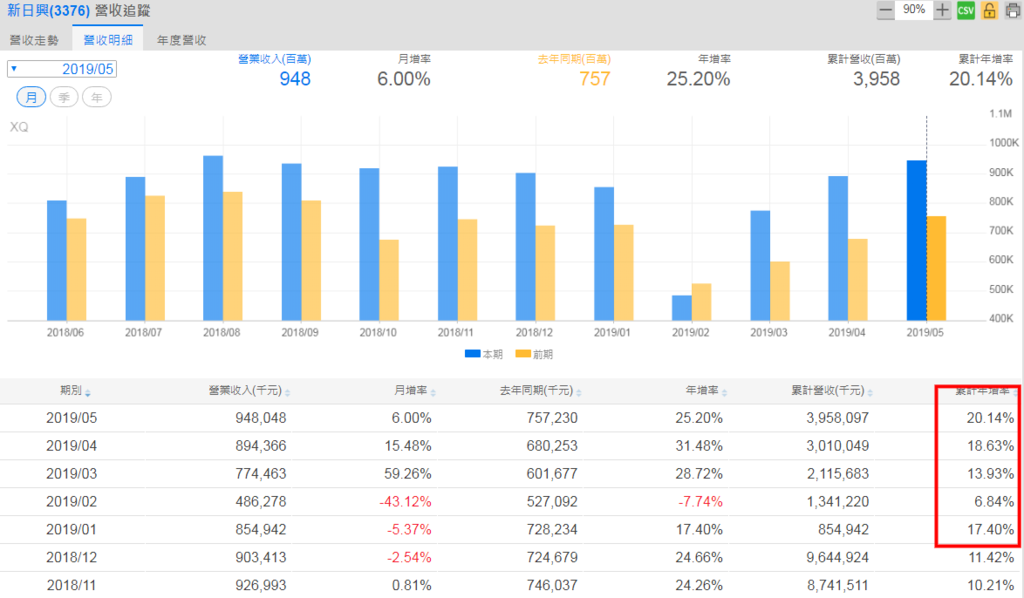The width and height of the screenshot is (1024, 598).
Task: Select the 2019/02 table row period
Action: (x=71, y=502)
